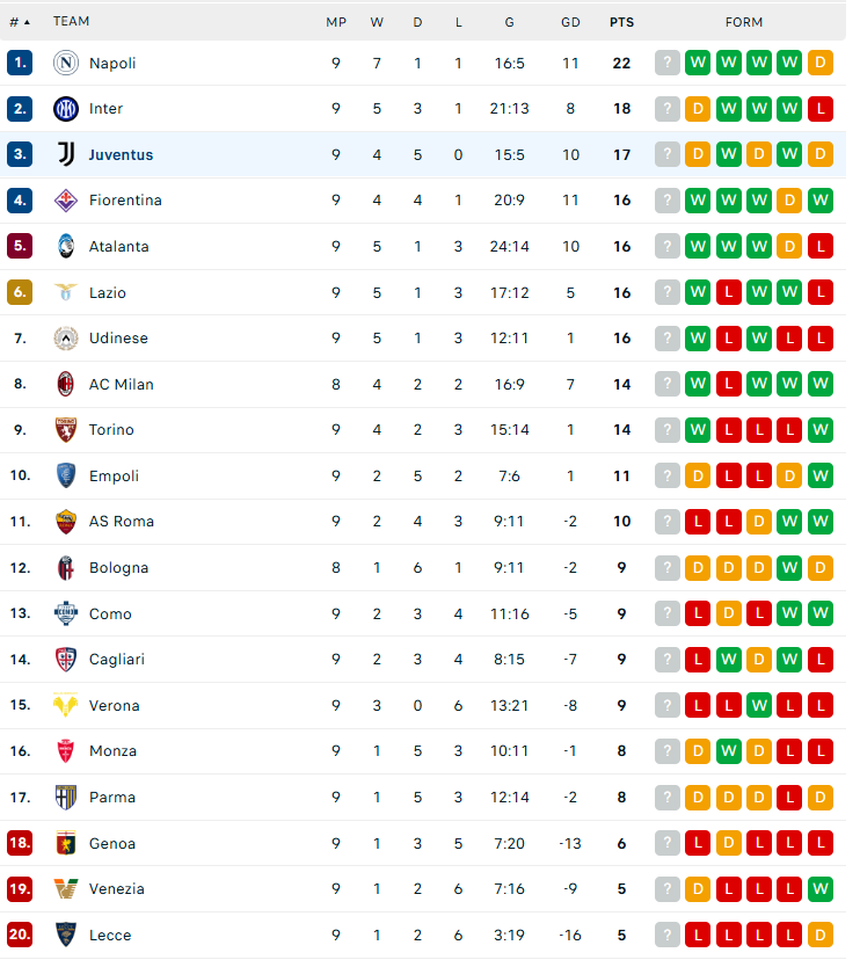Click the Torino club crest

click(65, 430)
